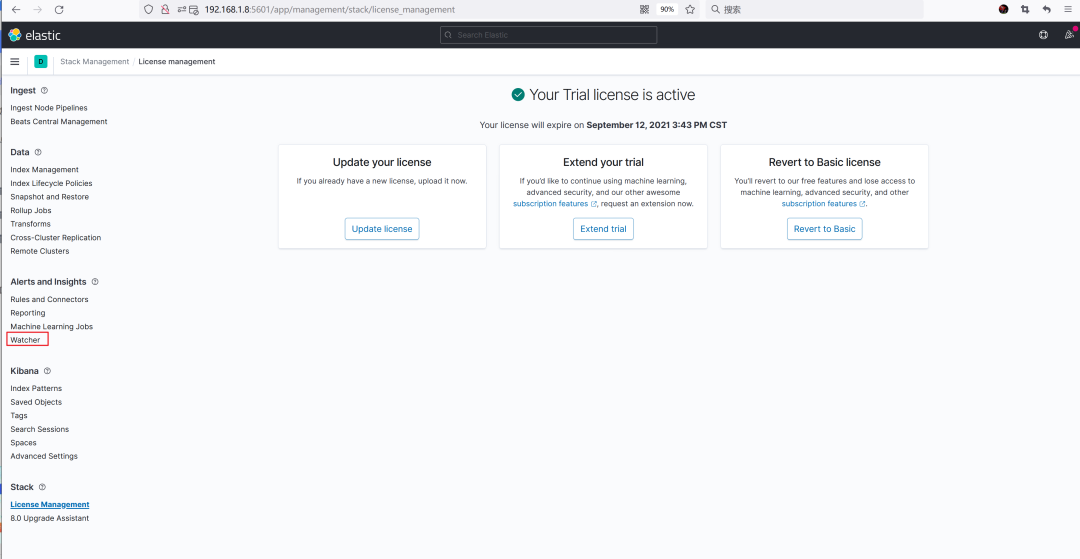This screenshot has width=1080, height=559.
Task: Open Stack Management breadcrumb
Action: 94,61
